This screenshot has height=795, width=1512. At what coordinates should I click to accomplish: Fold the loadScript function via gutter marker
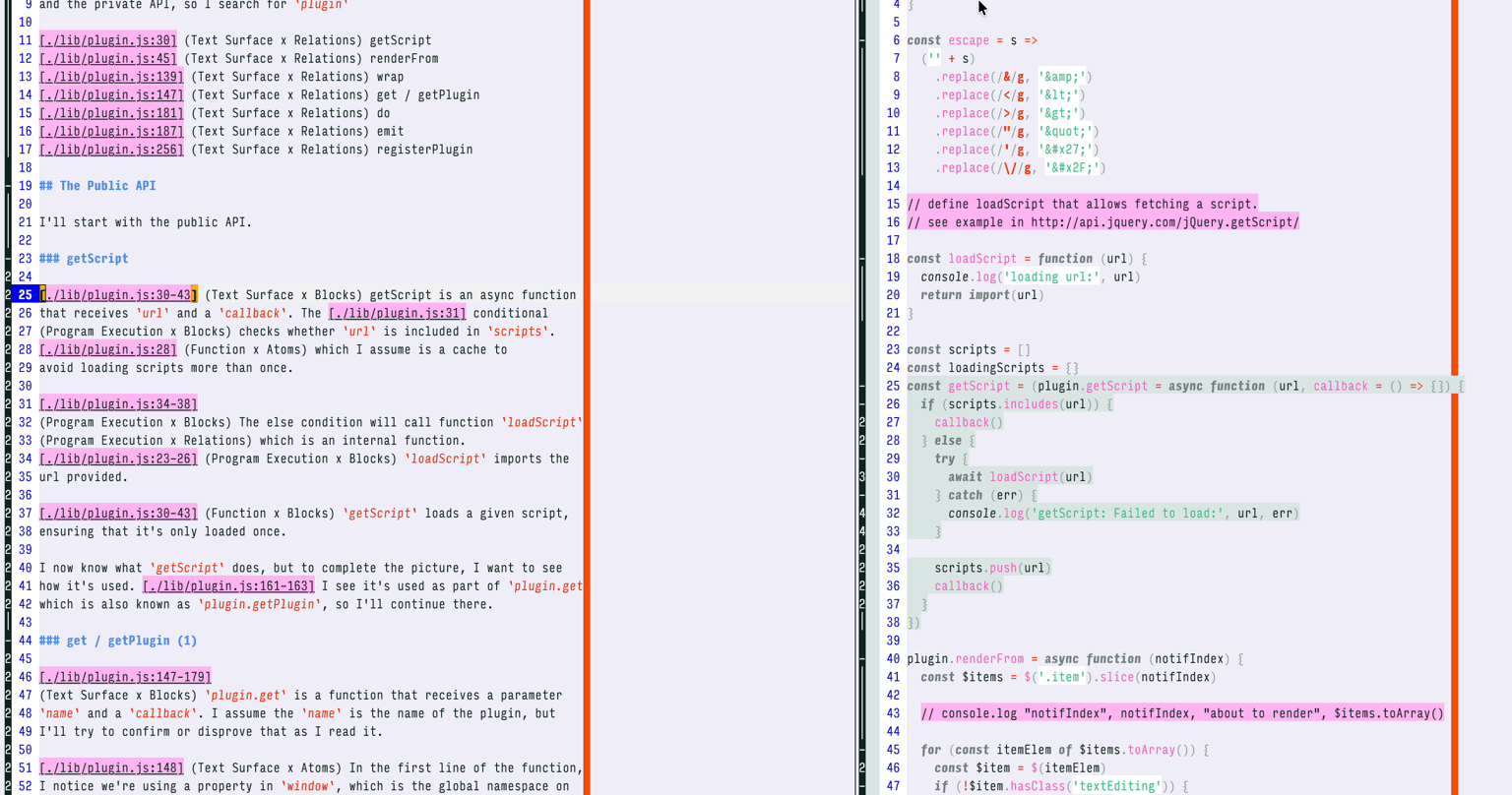tap(863, 259)
